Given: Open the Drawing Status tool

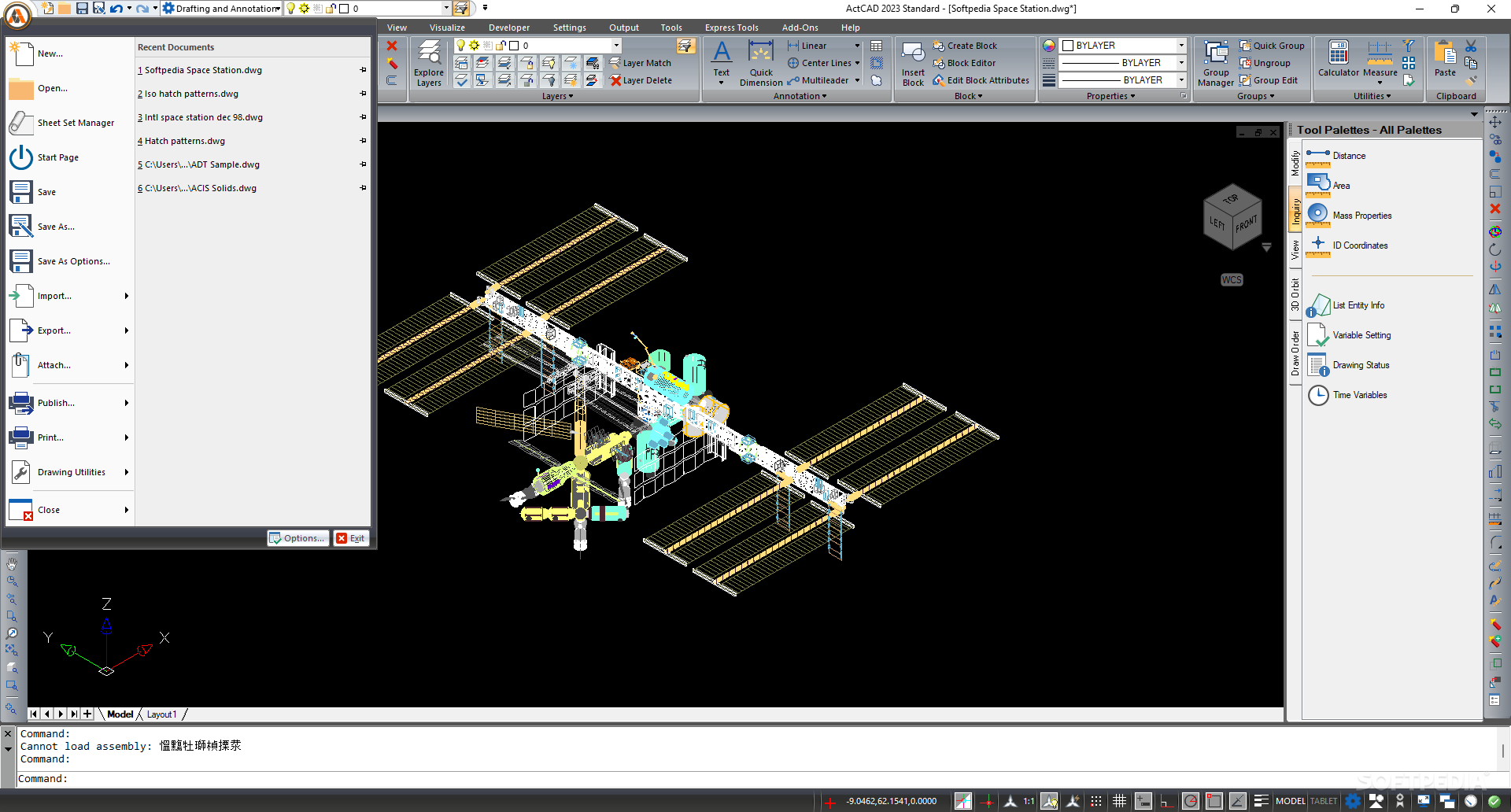Looking at the screenshot, I should click(x=1348, y=365).
